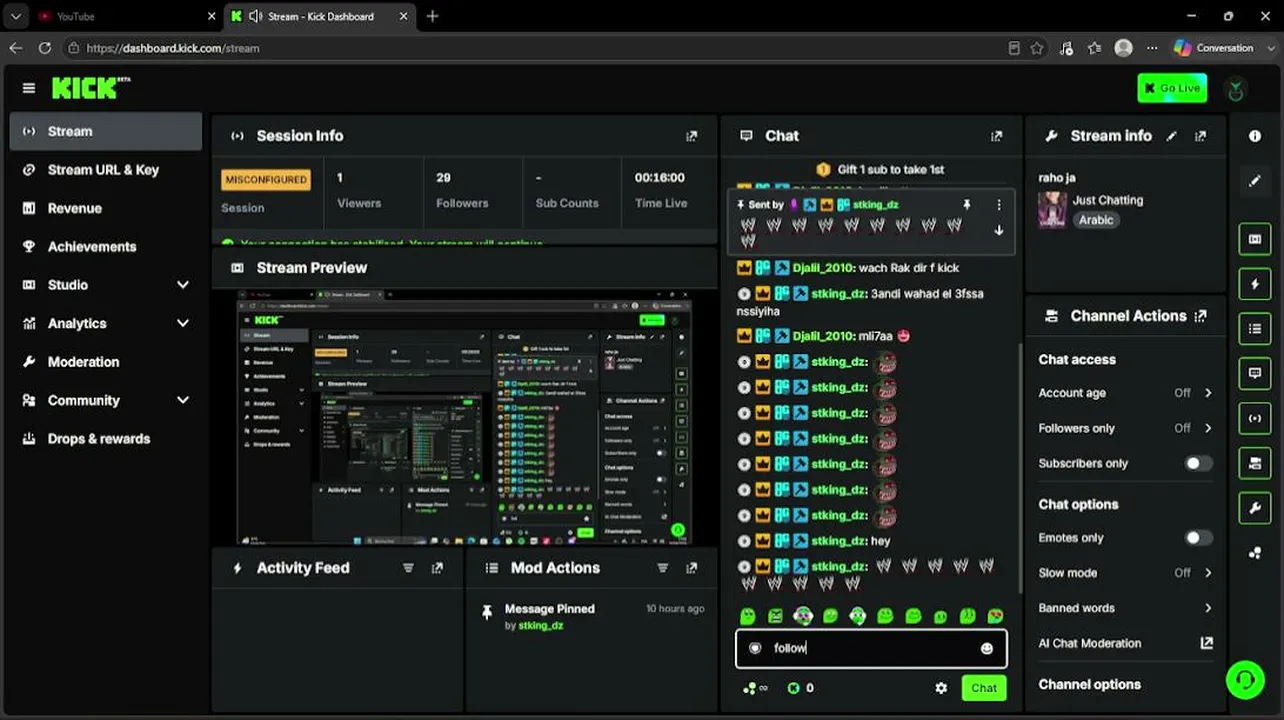Expand the Studio sidebar section
Viewport: 1284px width, 720px height.
pos(183,285)
